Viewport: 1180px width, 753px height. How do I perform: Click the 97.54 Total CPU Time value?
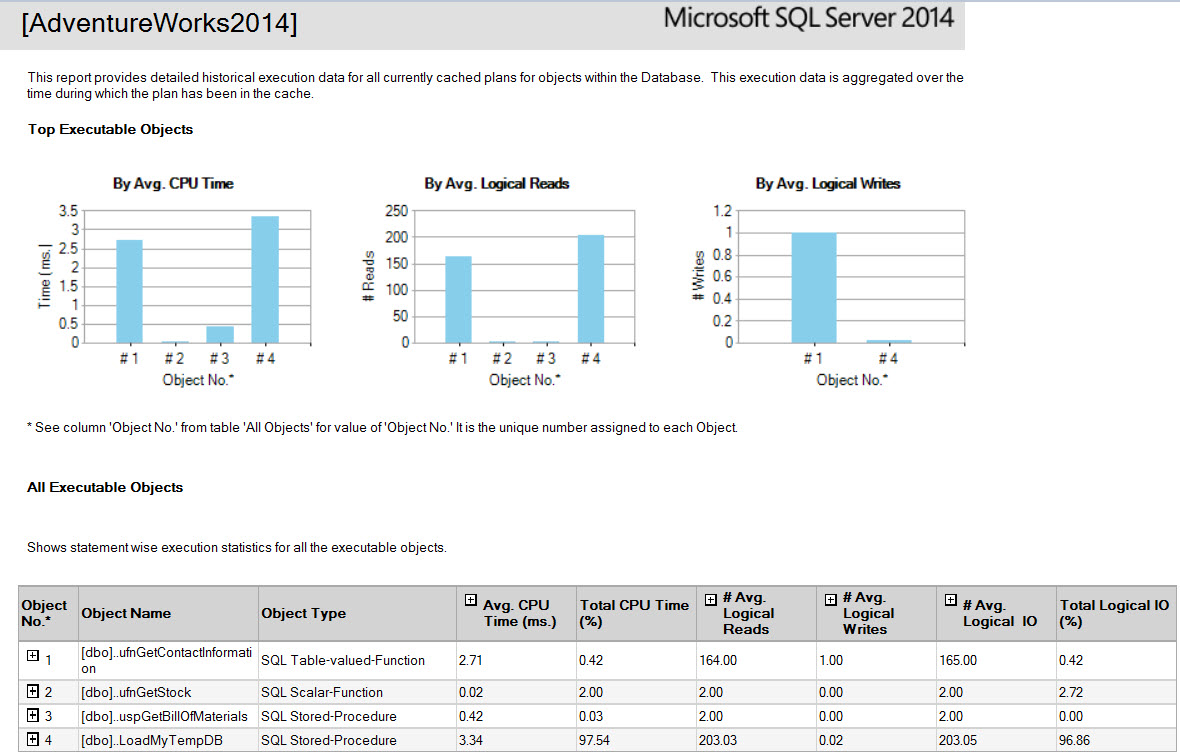tap(594, 740)
